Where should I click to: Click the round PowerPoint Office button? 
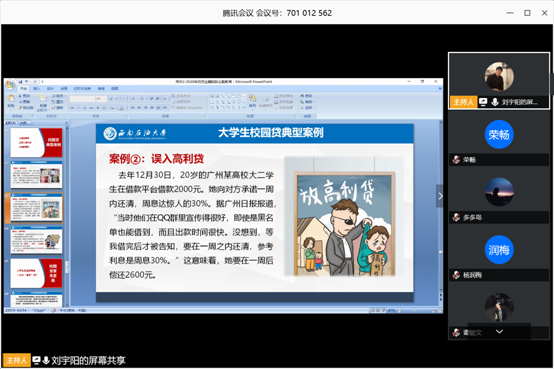pos(10,85)
